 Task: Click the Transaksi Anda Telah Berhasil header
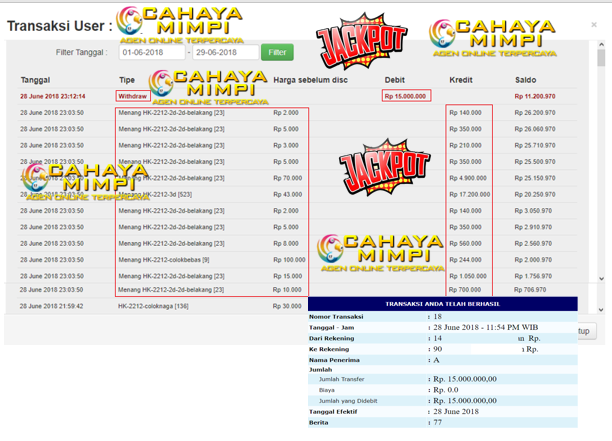(442, 304)
